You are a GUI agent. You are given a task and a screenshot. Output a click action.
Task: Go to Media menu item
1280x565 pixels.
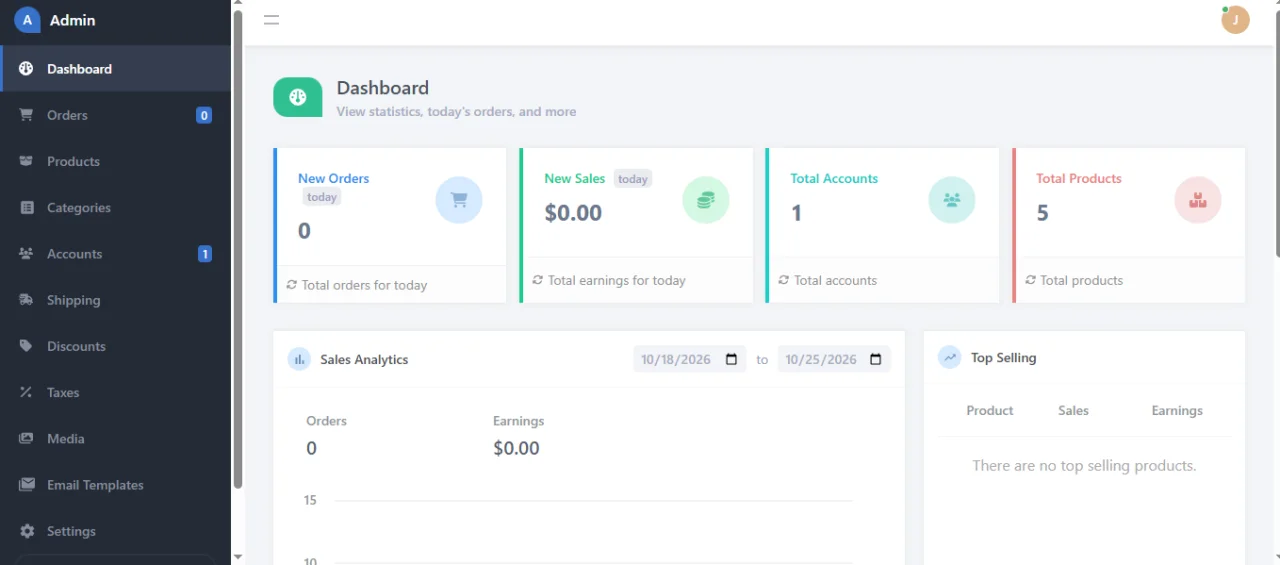click(116, 439)
